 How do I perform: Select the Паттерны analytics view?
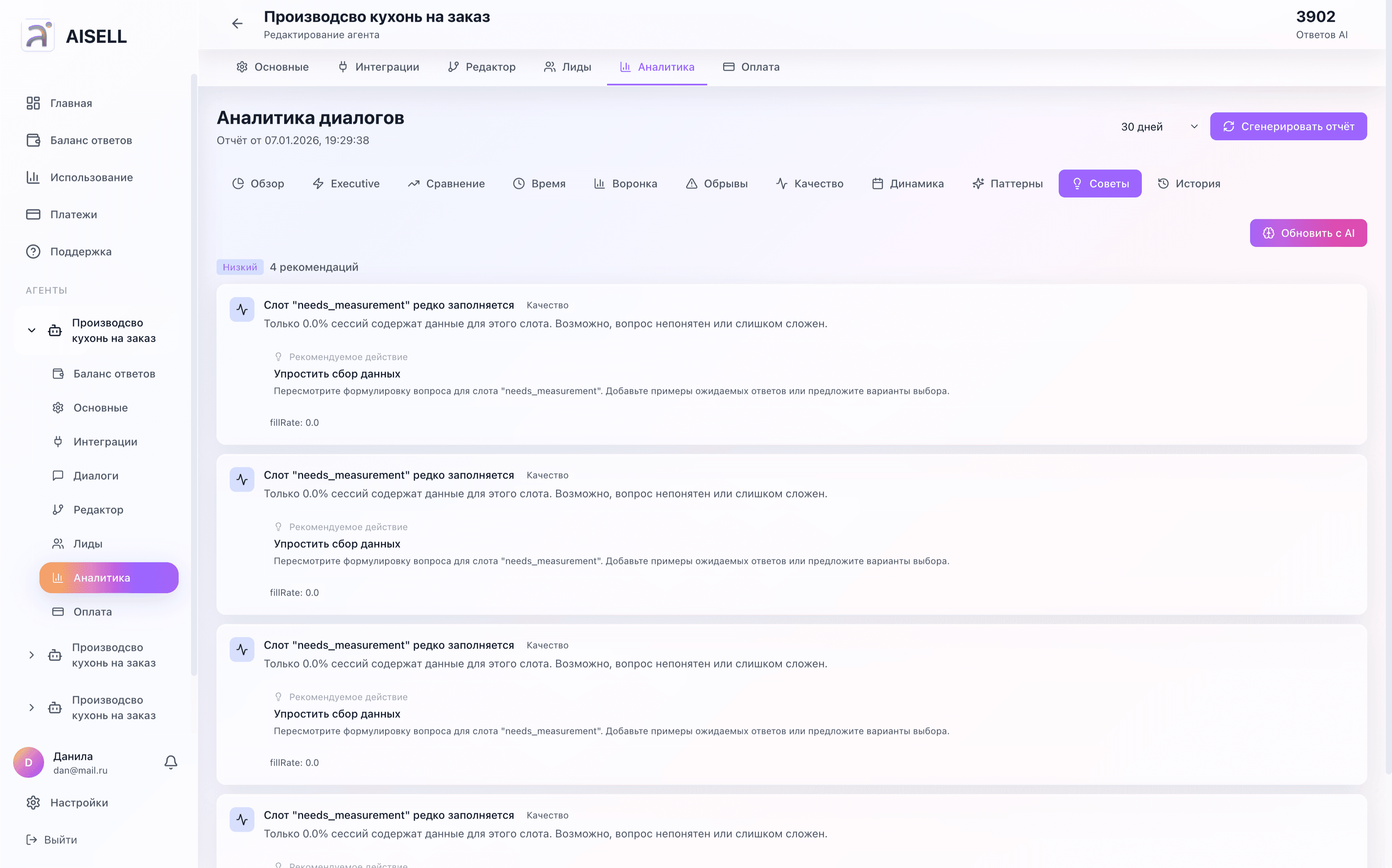(1008, 183)
